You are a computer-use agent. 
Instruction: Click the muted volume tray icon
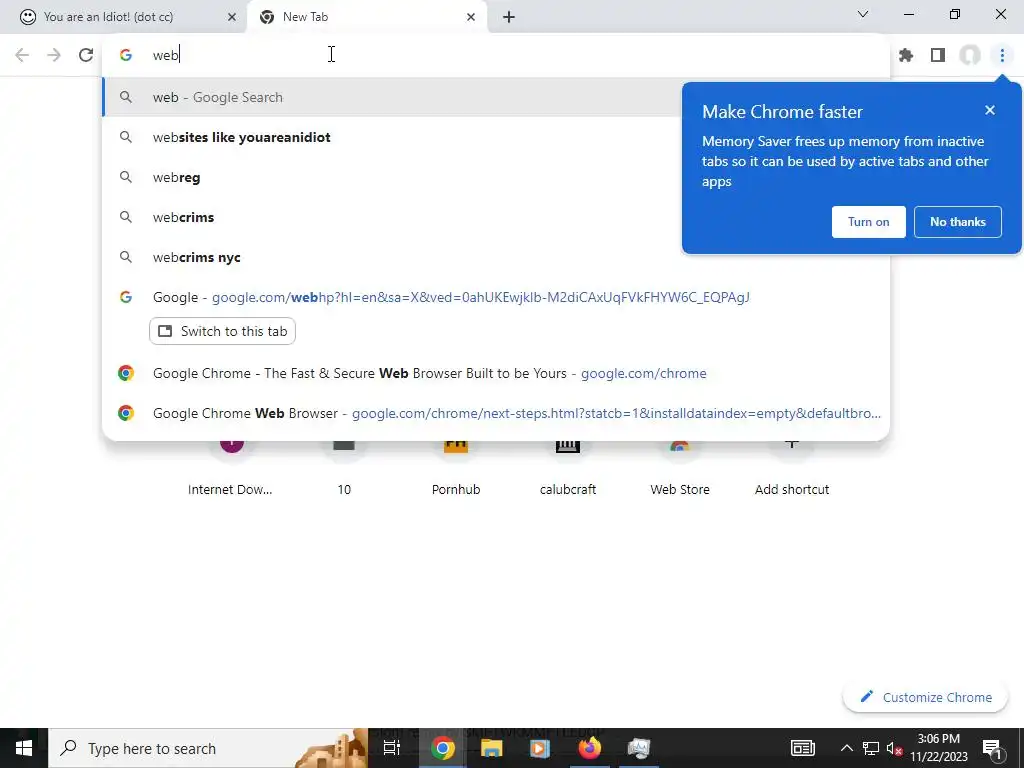(x=894, y=748)
